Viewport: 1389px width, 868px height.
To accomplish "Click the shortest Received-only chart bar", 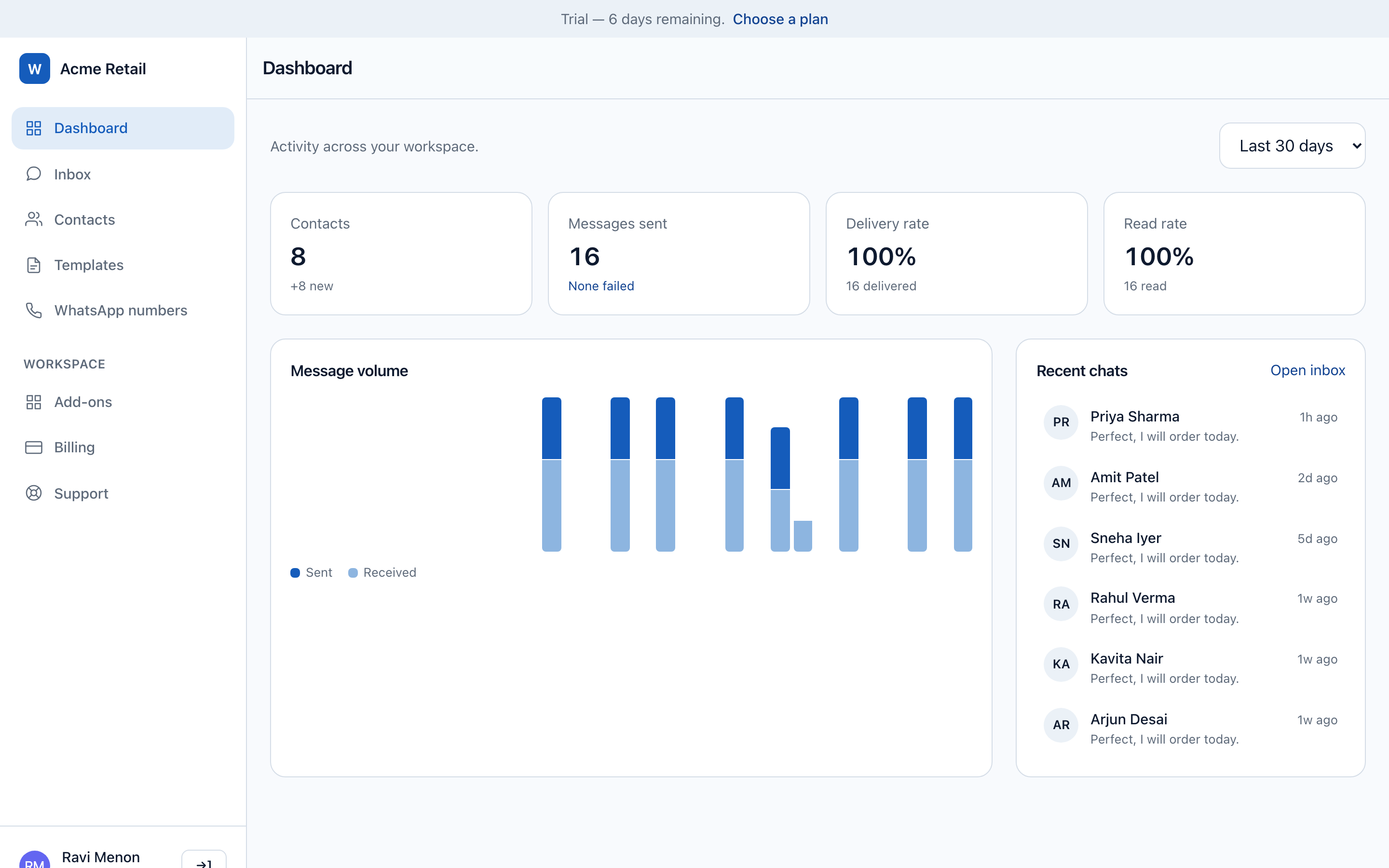I will point(803,536).
